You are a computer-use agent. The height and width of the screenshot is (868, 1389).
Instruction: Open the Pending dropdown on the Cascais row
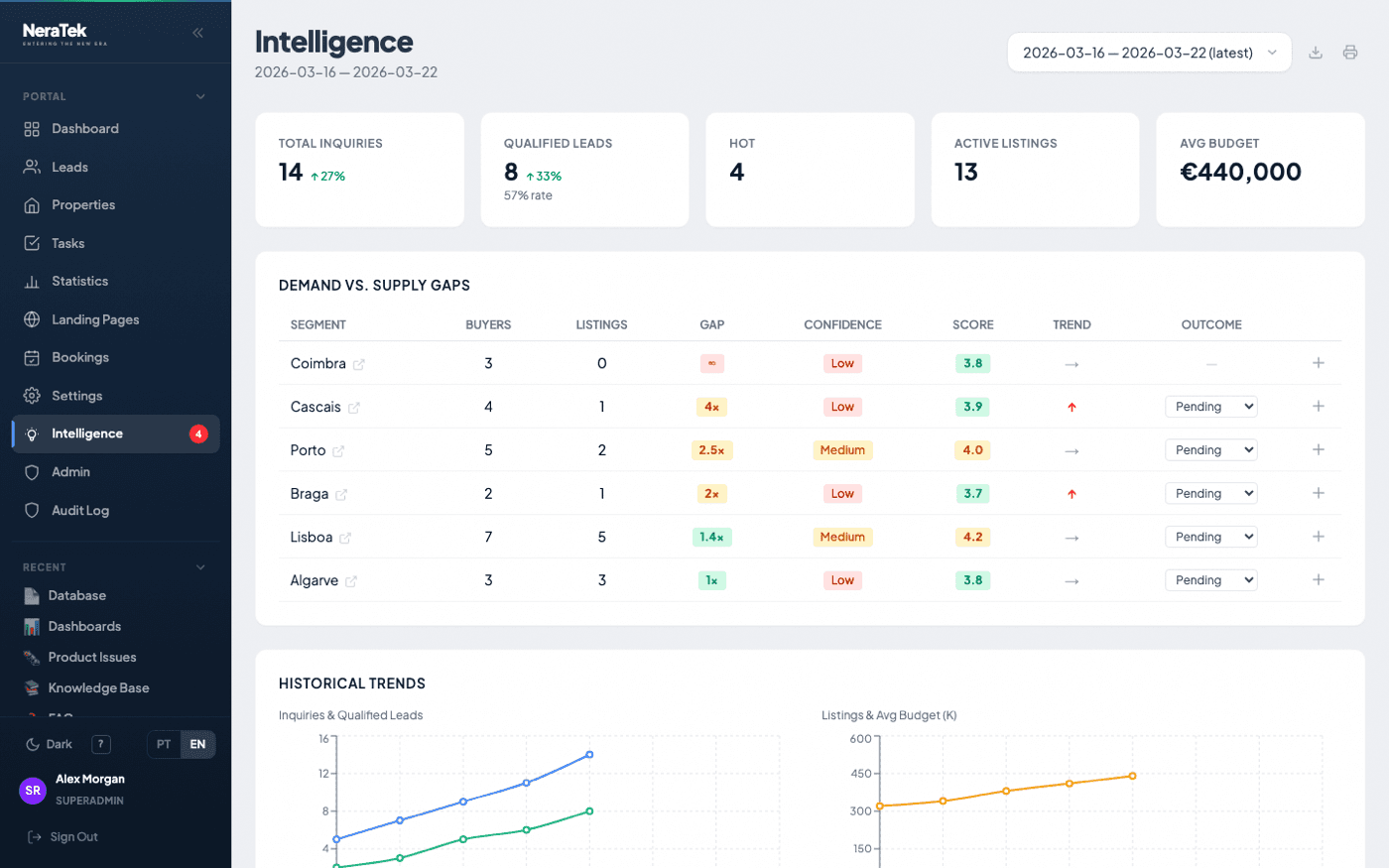tap(1209, 406)
